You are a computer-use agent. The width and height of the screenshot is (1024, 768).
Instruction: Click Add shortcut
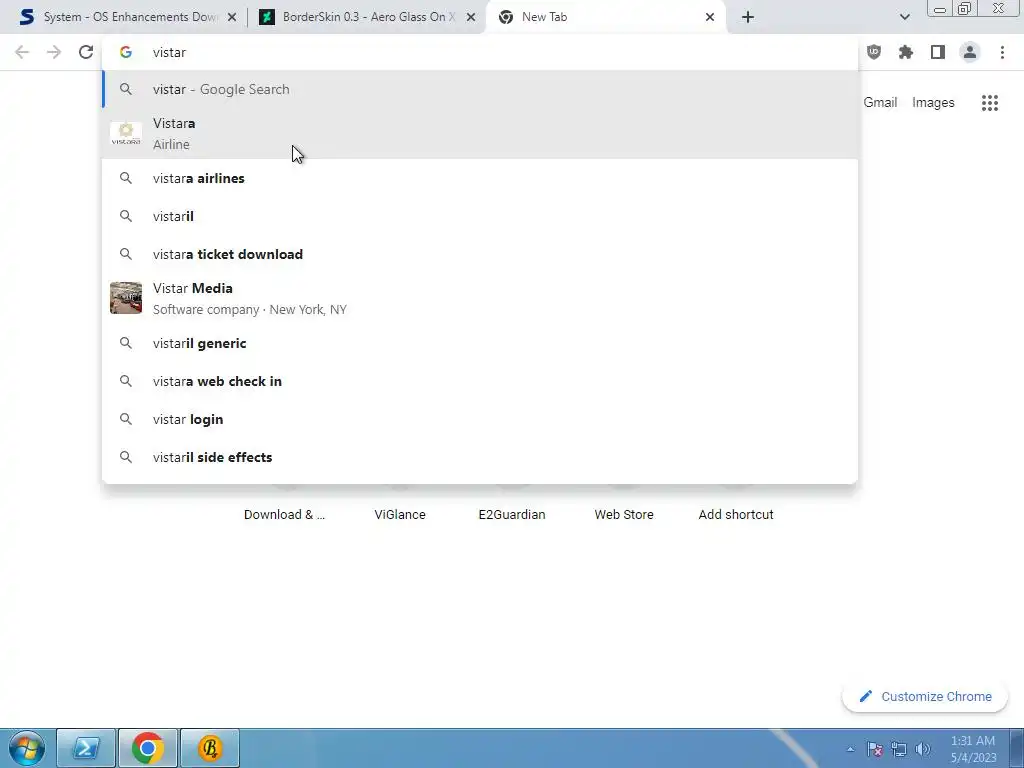(x=736, y=514)
